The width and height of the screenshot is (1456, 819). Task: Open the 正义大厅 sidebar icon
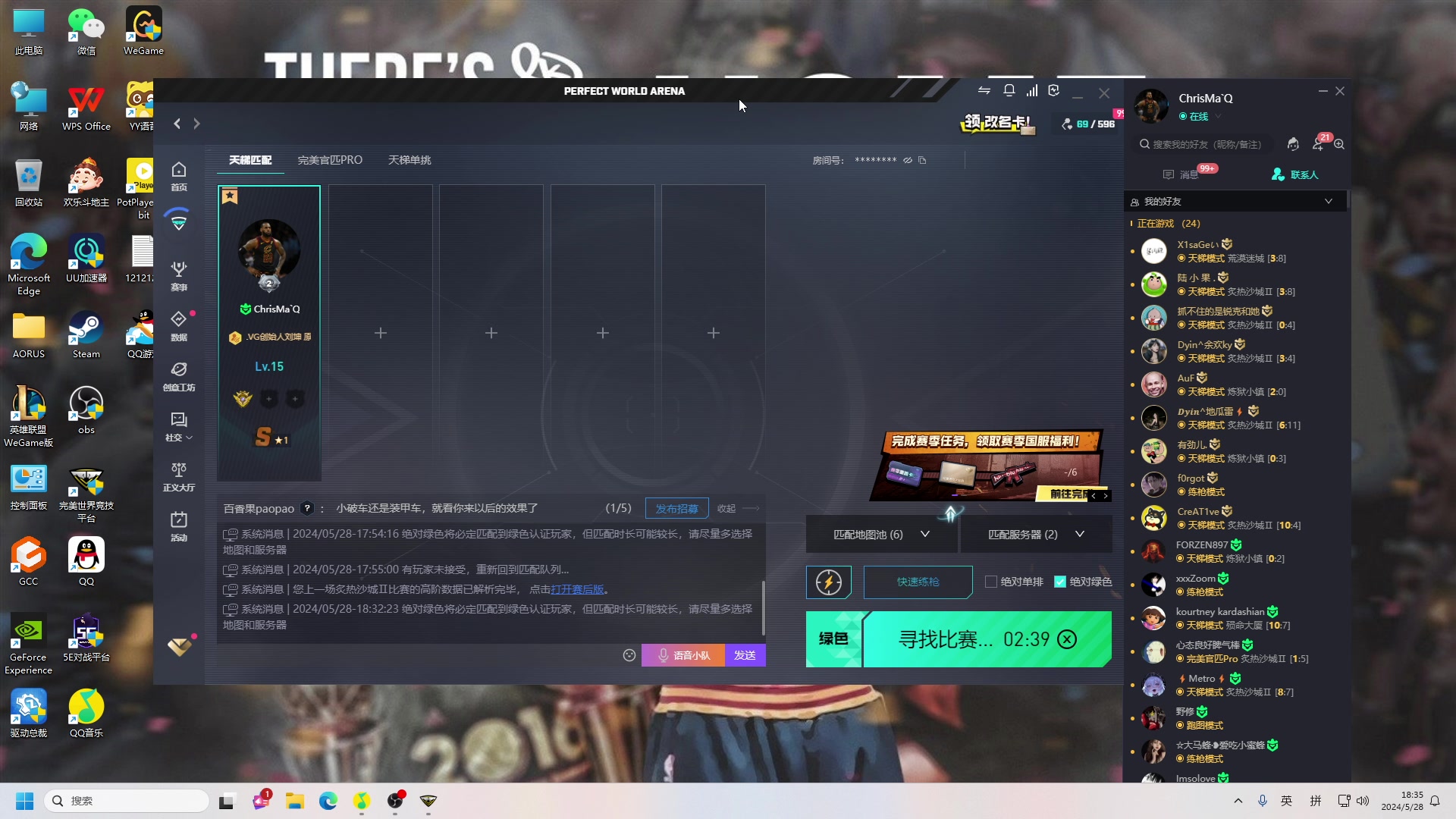(179, 476)
